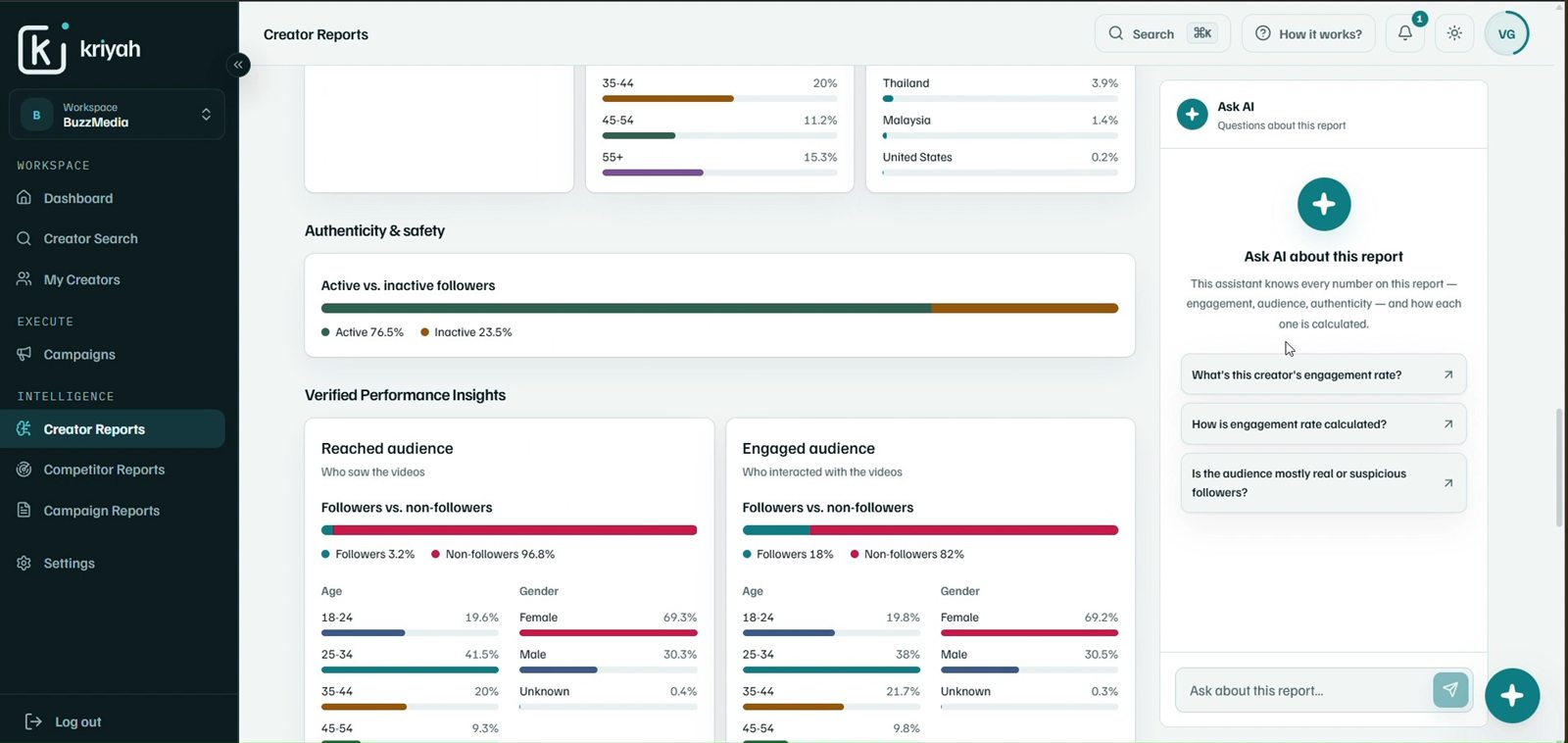The width and height of the screenshot is (1568, 743).
Task: Click the kriyah logo icon
Action: (x=43, y=48)
